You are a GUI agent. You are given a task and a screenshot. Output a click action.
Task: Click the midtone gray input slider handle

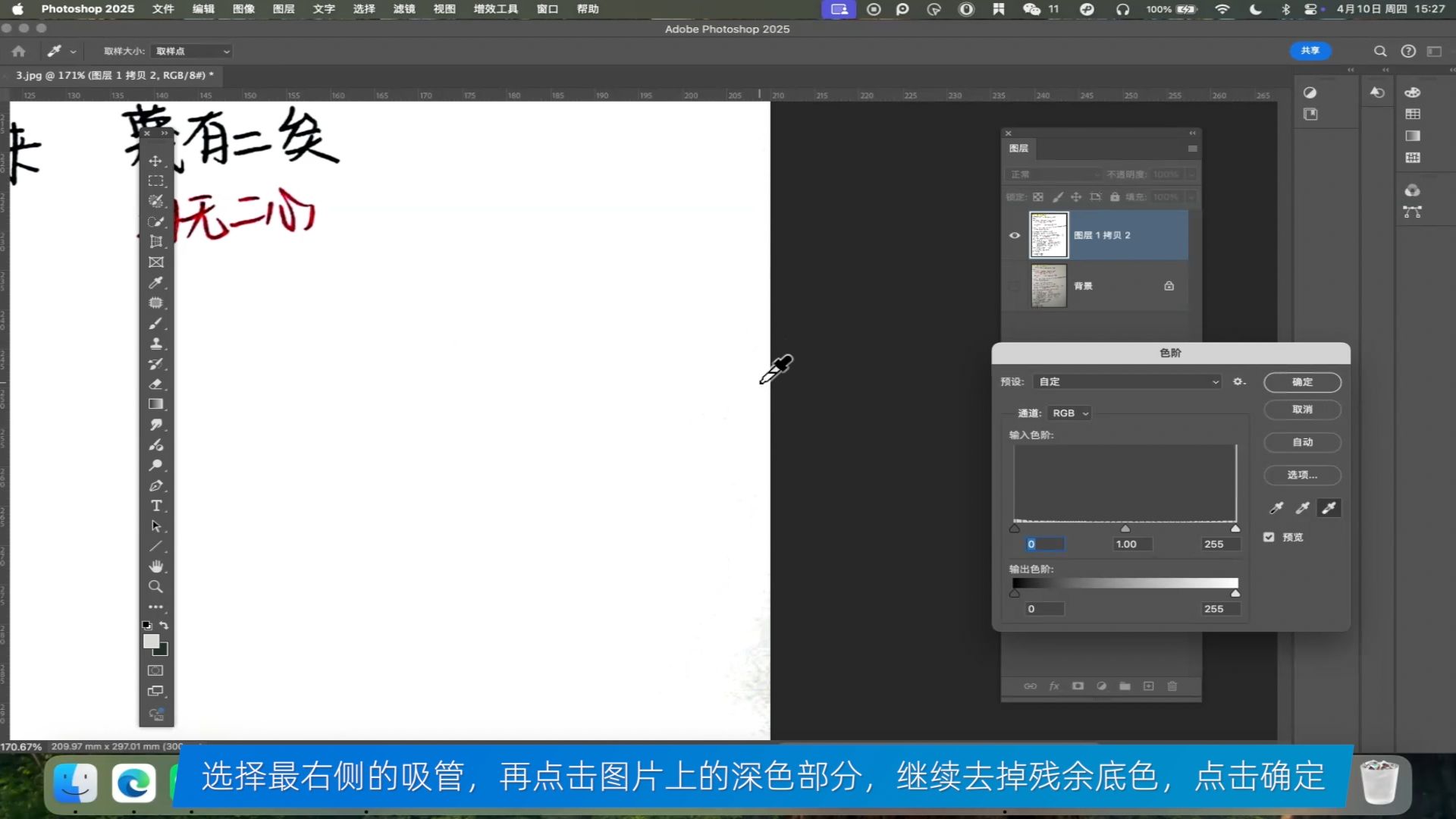[x=1125, y=529]
